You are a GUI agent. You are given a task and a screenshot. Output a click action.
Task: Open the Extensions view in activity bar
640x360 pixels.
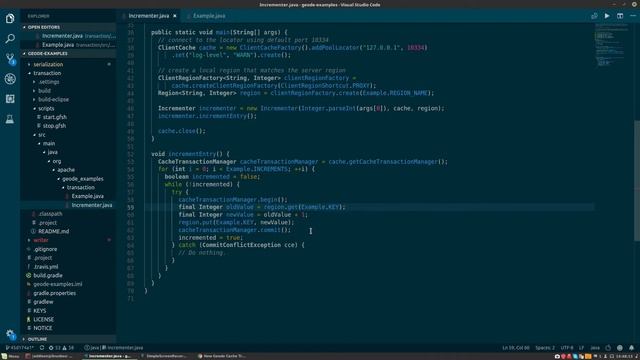(10, 99)
